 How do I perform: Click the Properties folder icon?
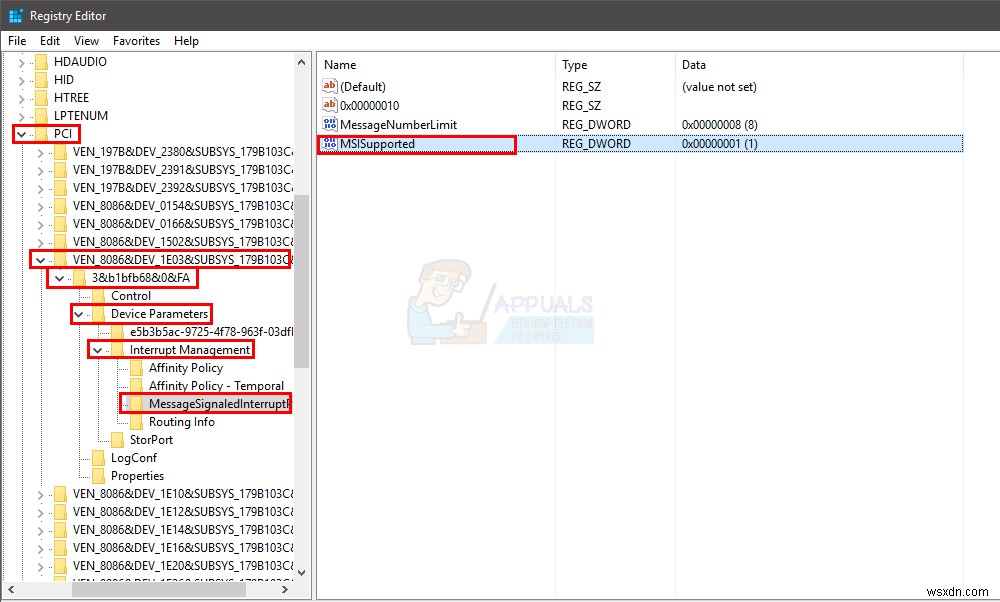tap(99, 476)
